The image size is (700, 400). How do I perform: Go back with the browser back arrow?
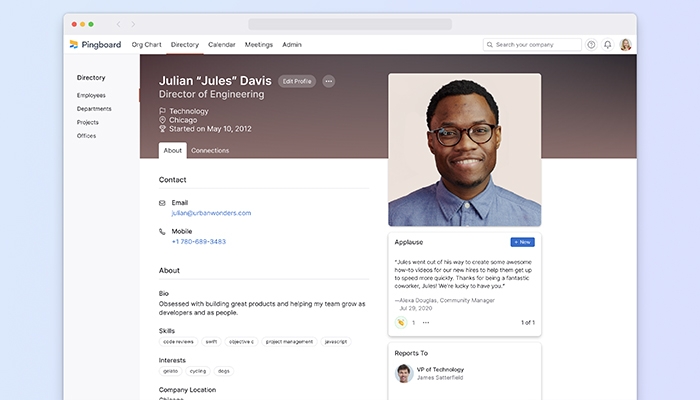118,24
